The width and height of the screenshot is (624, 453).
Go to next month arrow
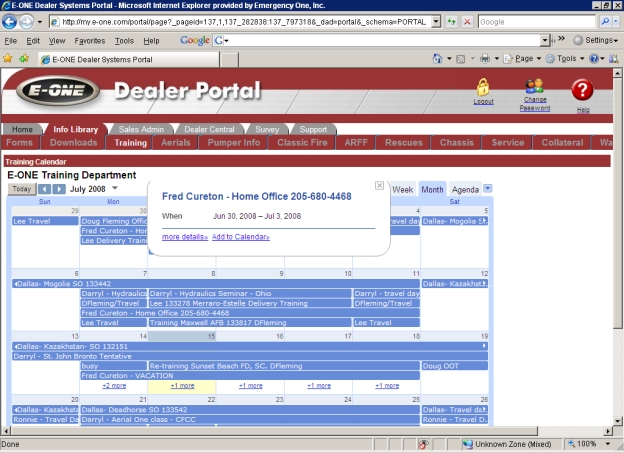click(x=59, y=189)
